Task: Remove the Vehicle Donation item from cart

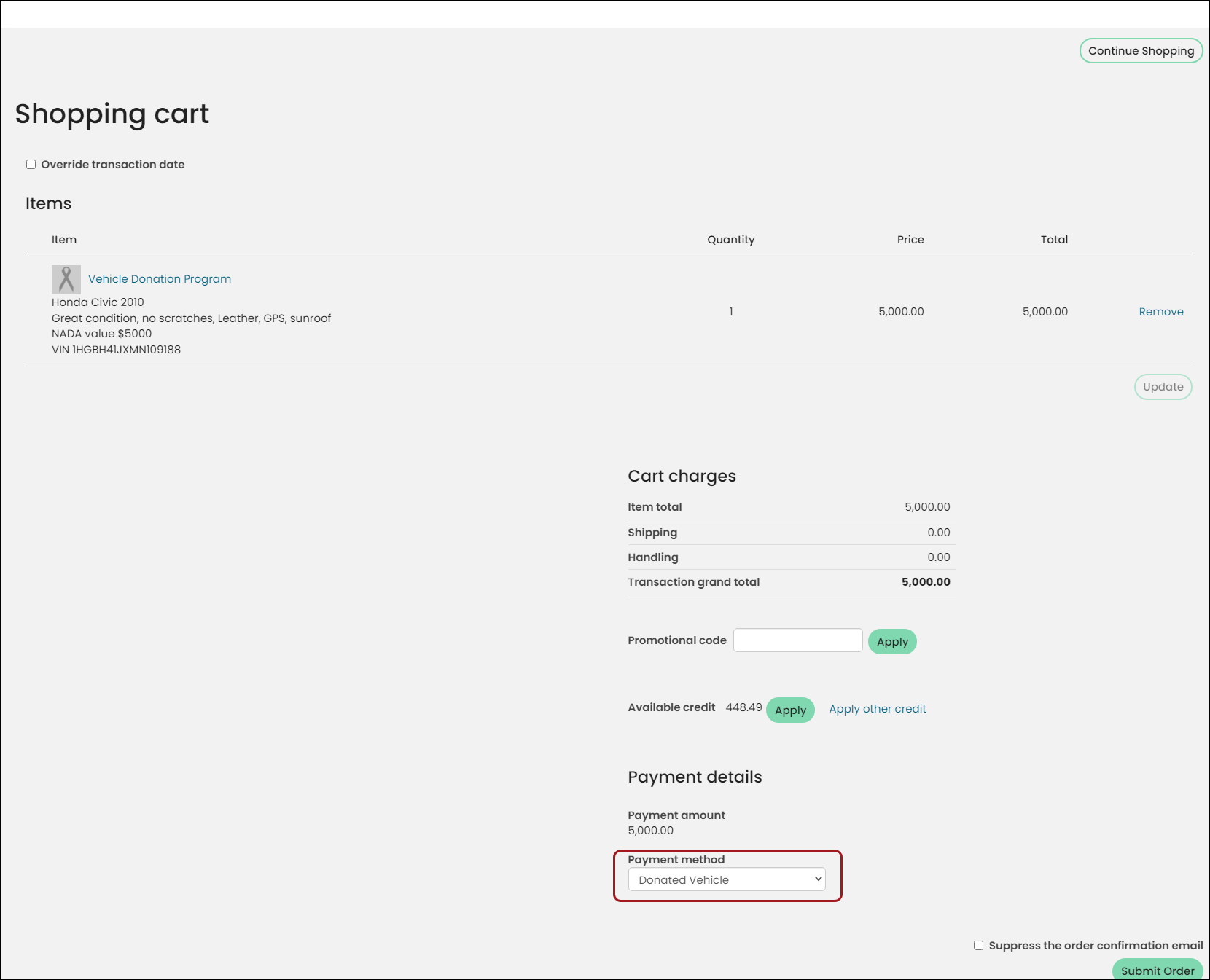Action: pyautogui.click(x=1161, y=312)
